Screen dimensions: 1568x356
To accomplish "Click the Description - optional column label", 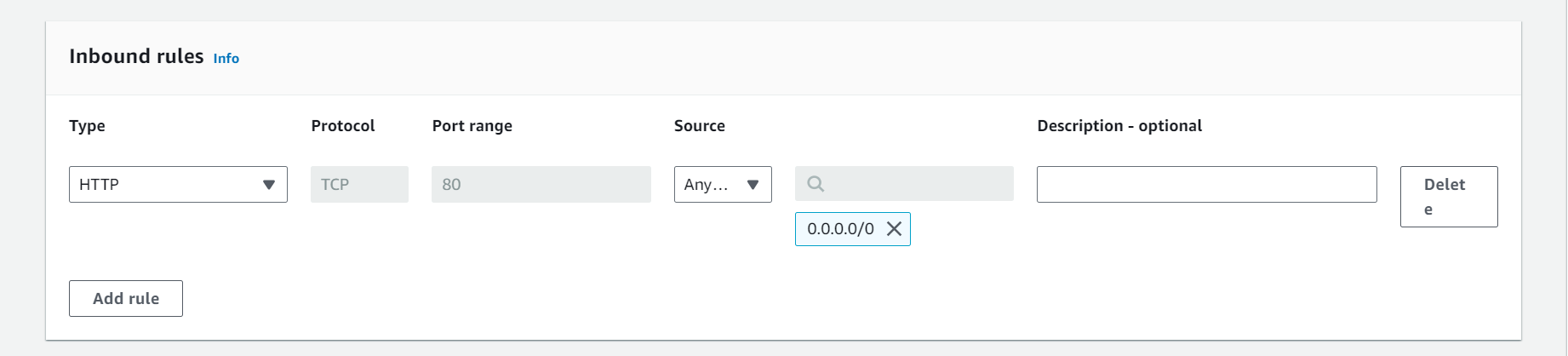I will pyautogui.click(x=1119, y=126).
